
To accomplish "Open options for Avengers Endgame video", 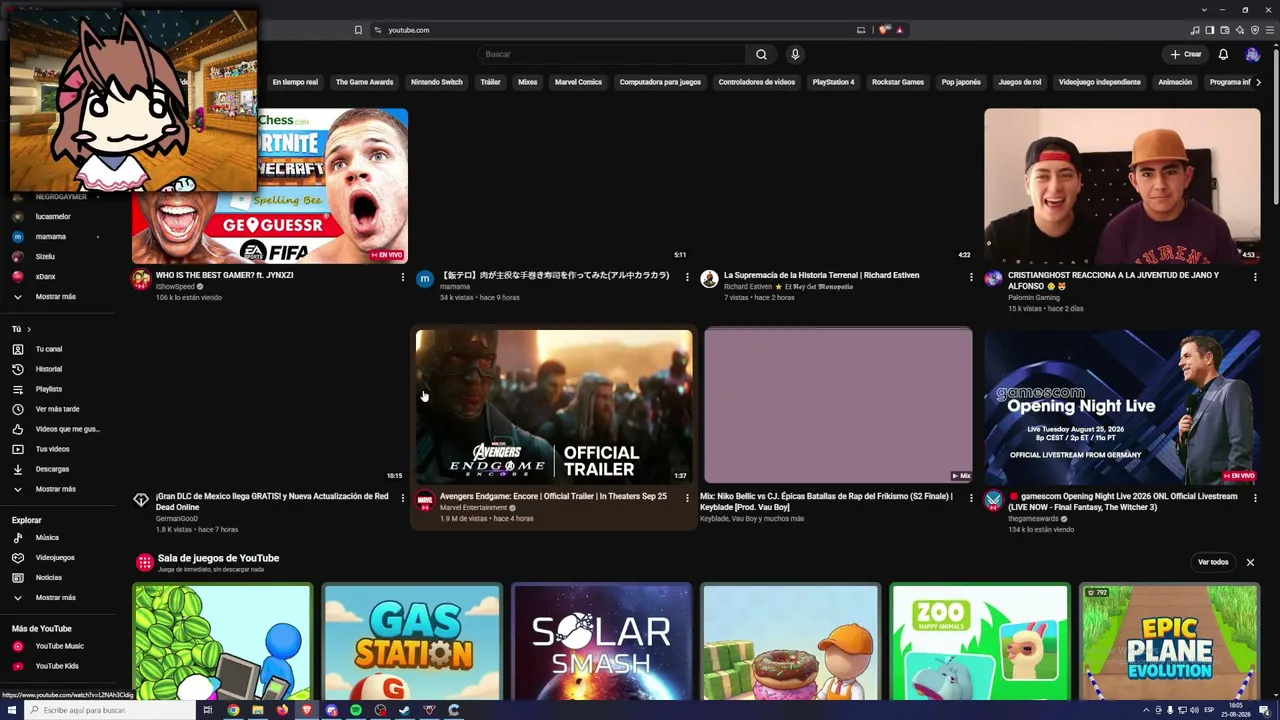I will 687,497.
